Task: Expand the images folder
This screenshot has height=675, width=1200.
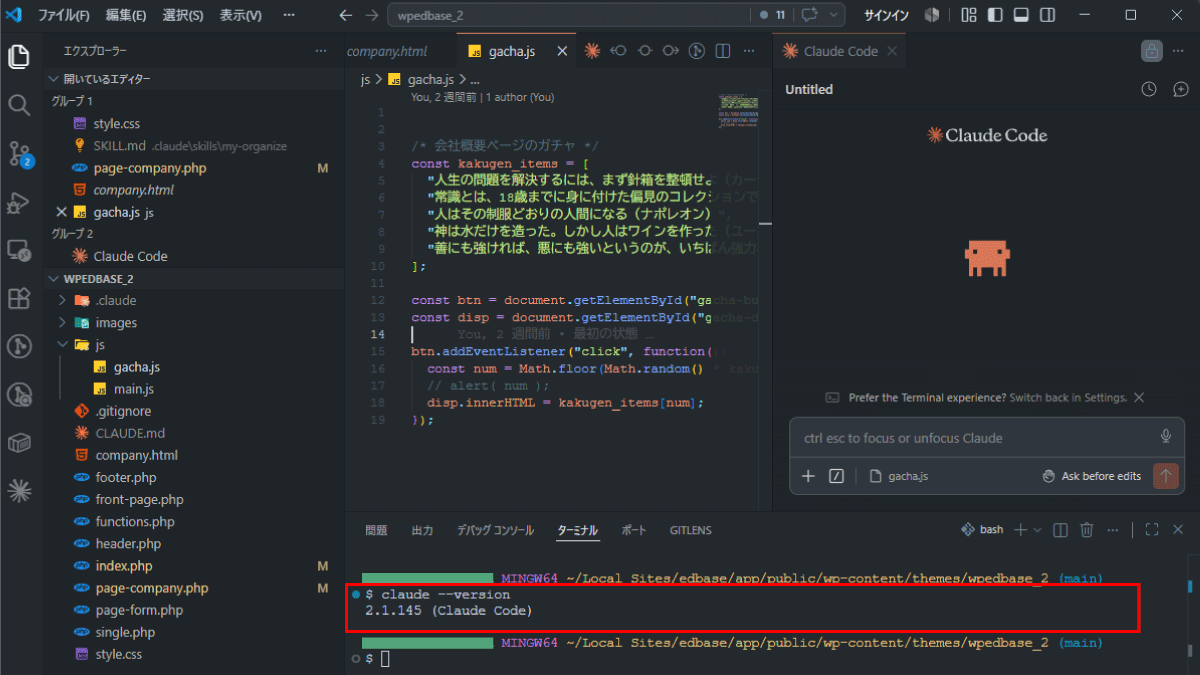Action: point(63,322)
